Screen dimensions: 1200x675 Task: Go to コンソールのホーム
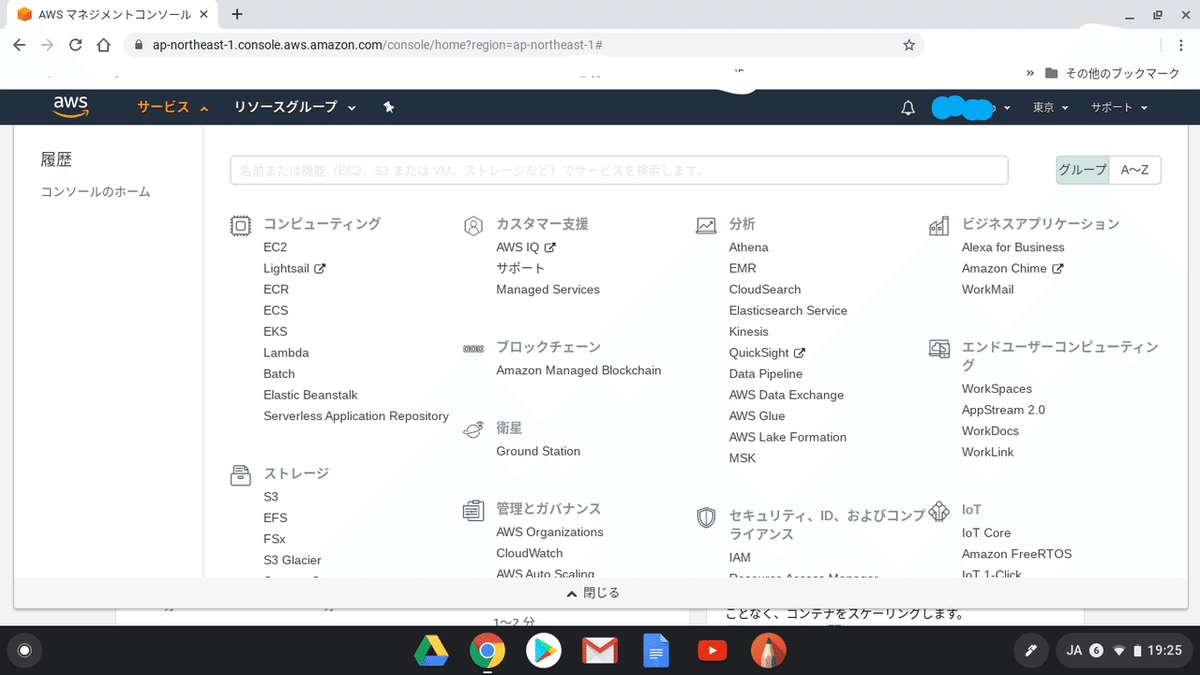pyautogui.click(x=96, y=191)
